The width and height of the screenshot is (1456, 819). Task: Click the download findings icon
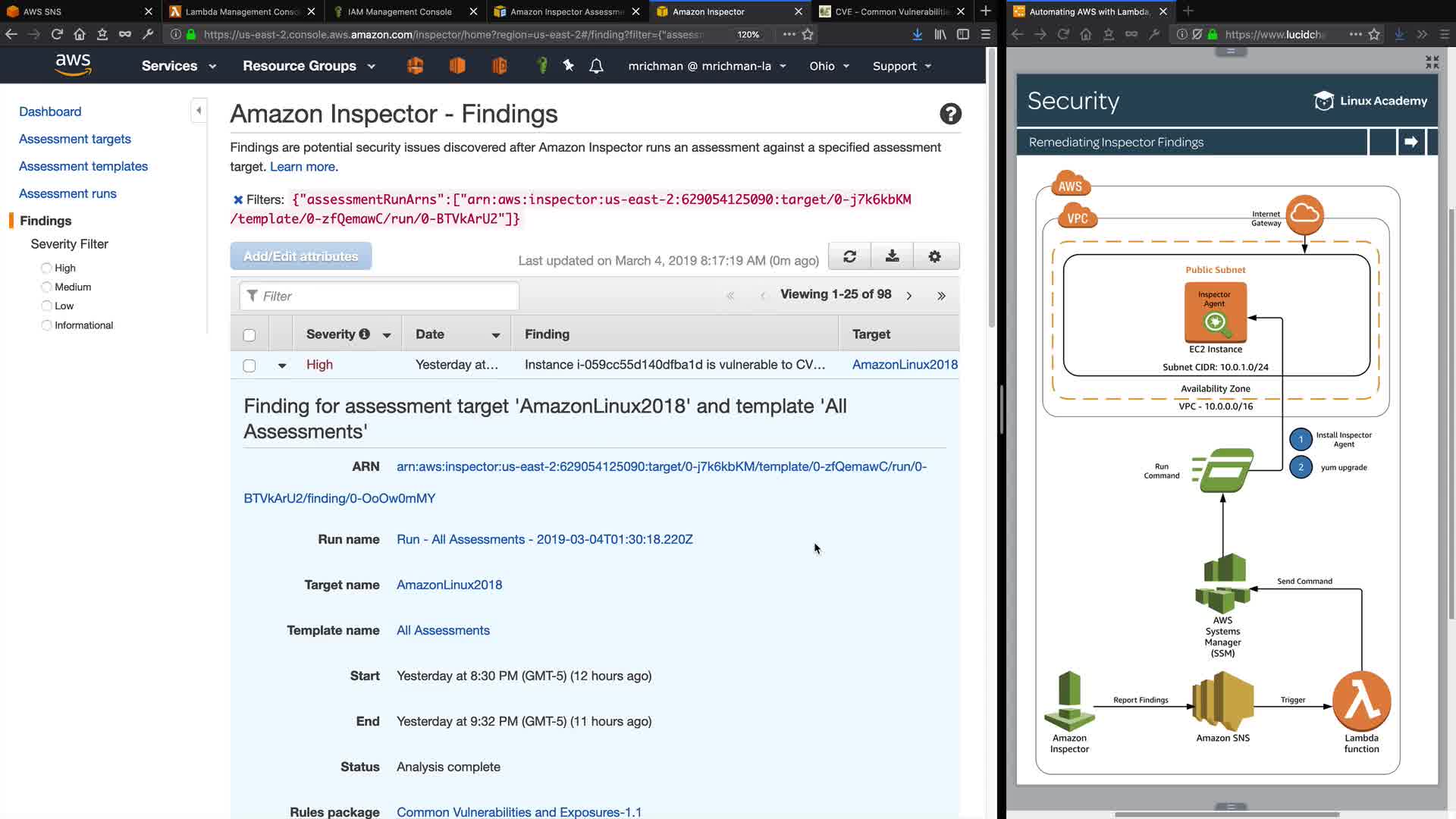tap(892, 256)
